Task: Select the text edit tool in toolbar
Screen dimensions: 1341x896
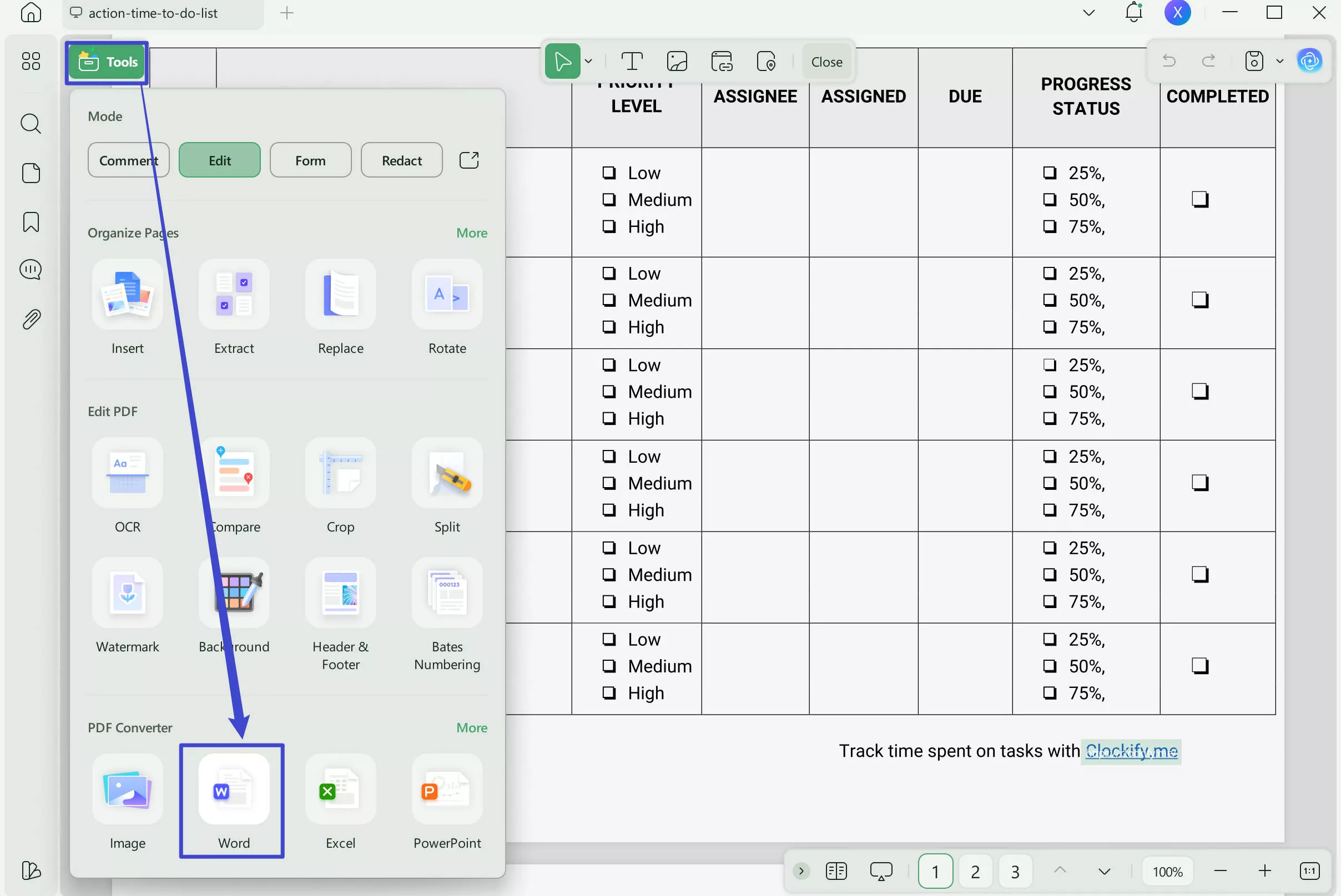Action: 632,61
